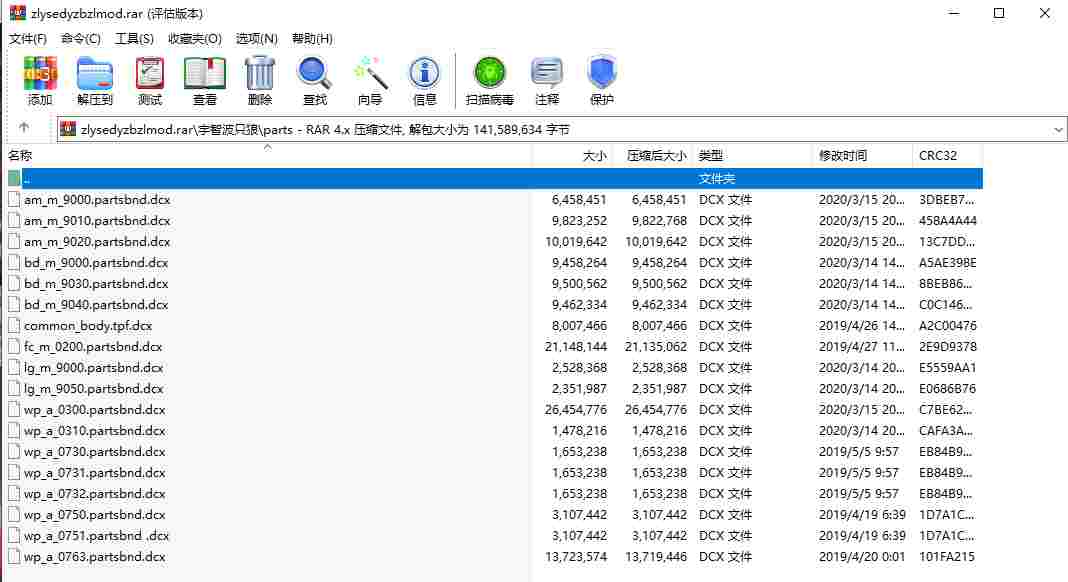Click the parent folder icon in list
This screenshot has height=582, width=1068.
14,179
